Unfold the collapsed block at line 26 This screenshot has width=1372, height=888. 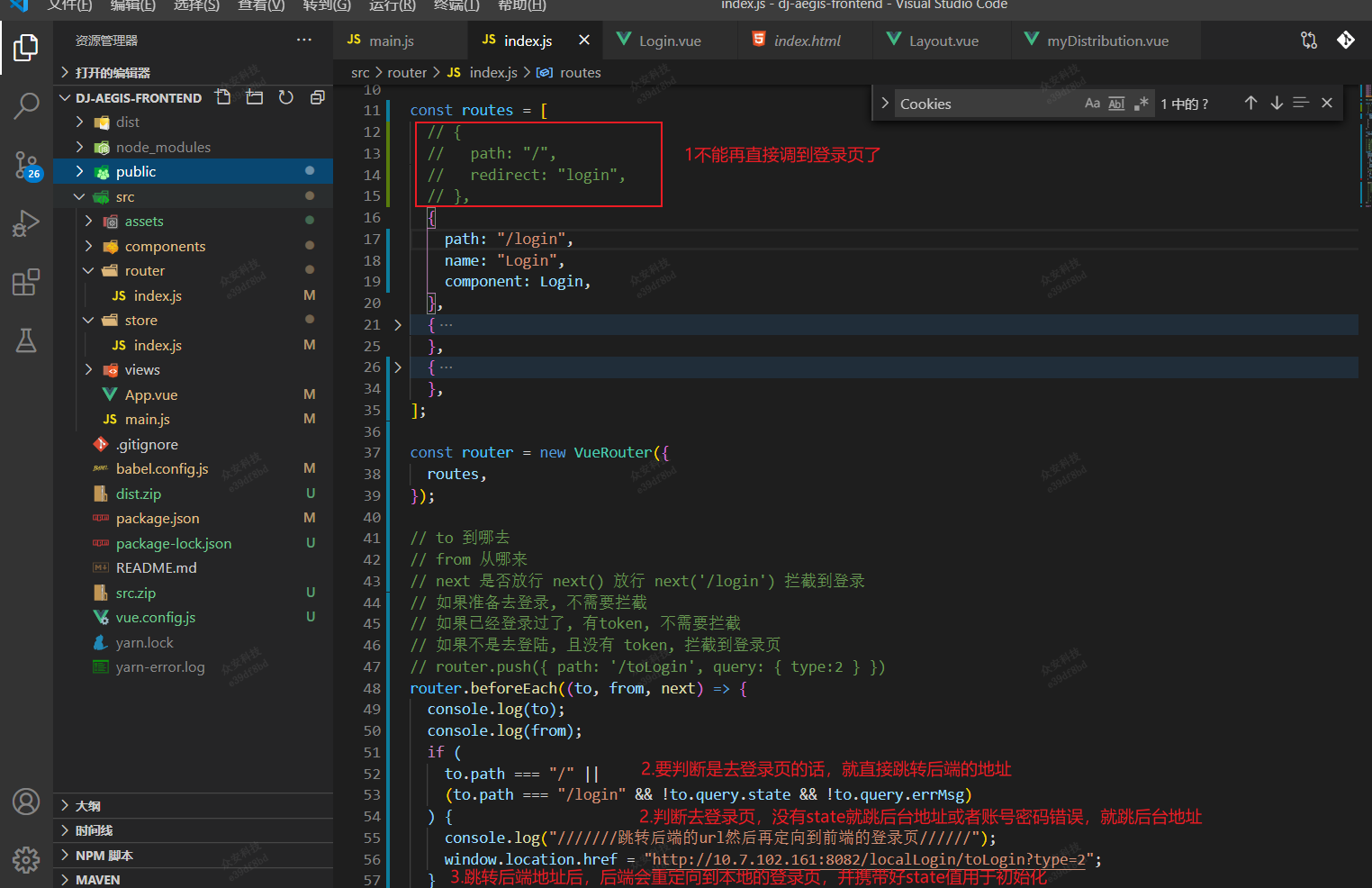(x=398, y=367)
